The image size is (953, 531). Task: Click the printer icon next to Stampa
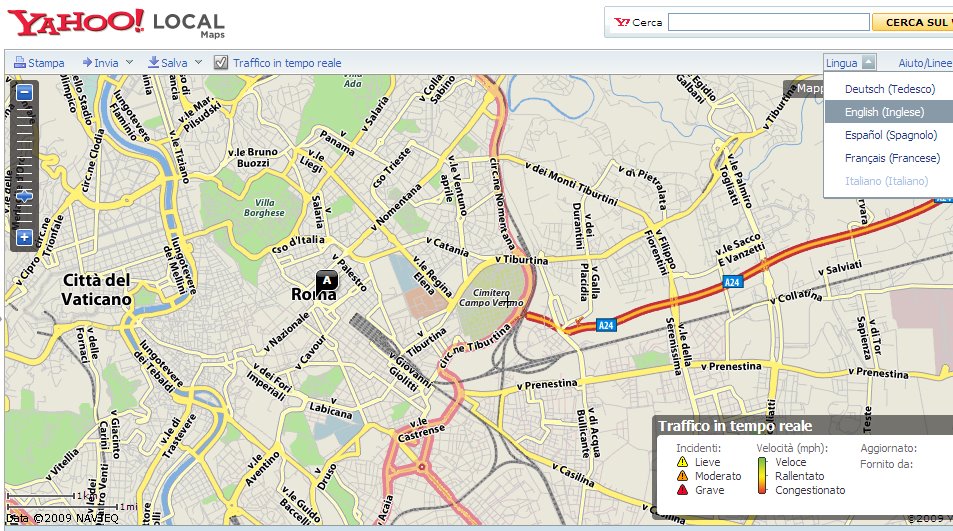coord(19,63)
